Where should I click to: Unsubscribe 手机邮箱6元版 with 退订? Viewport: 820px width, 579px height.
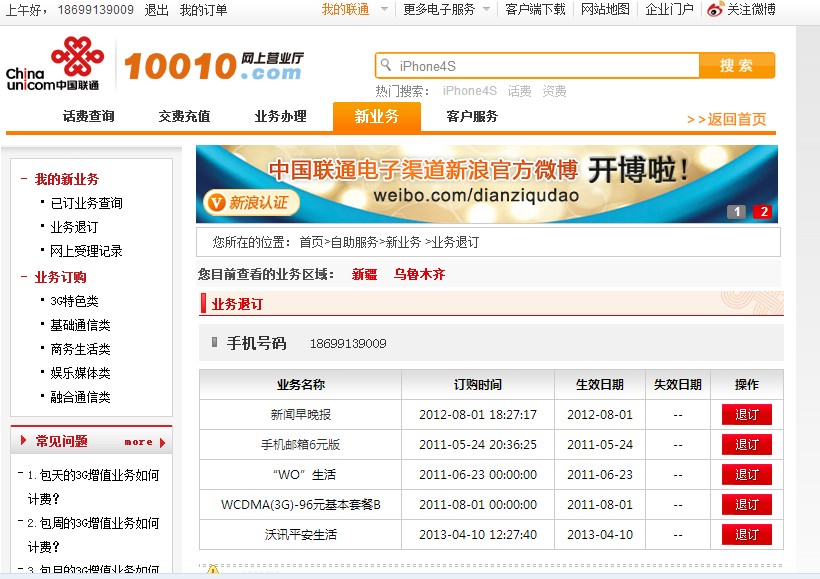[747, 445]
